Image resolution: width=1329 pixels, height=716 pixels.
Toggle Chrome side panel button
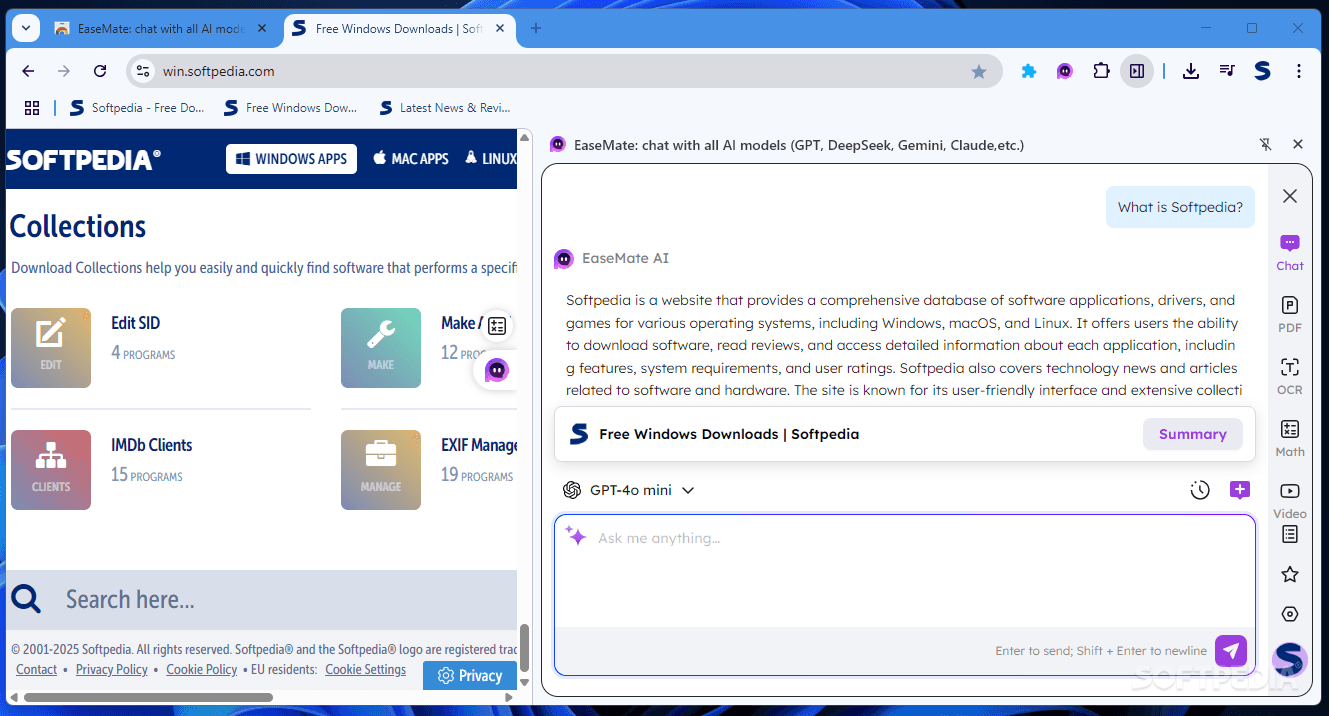point(1137,71)
